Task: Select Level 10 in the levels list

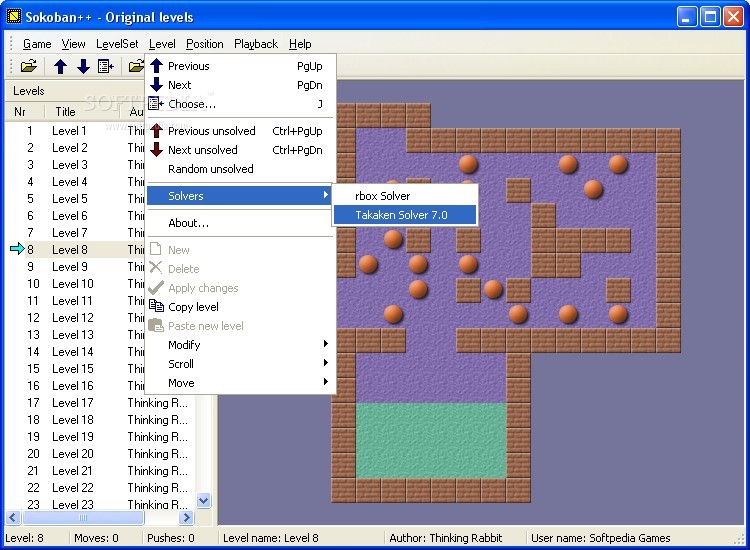Action: coord(74,284)
